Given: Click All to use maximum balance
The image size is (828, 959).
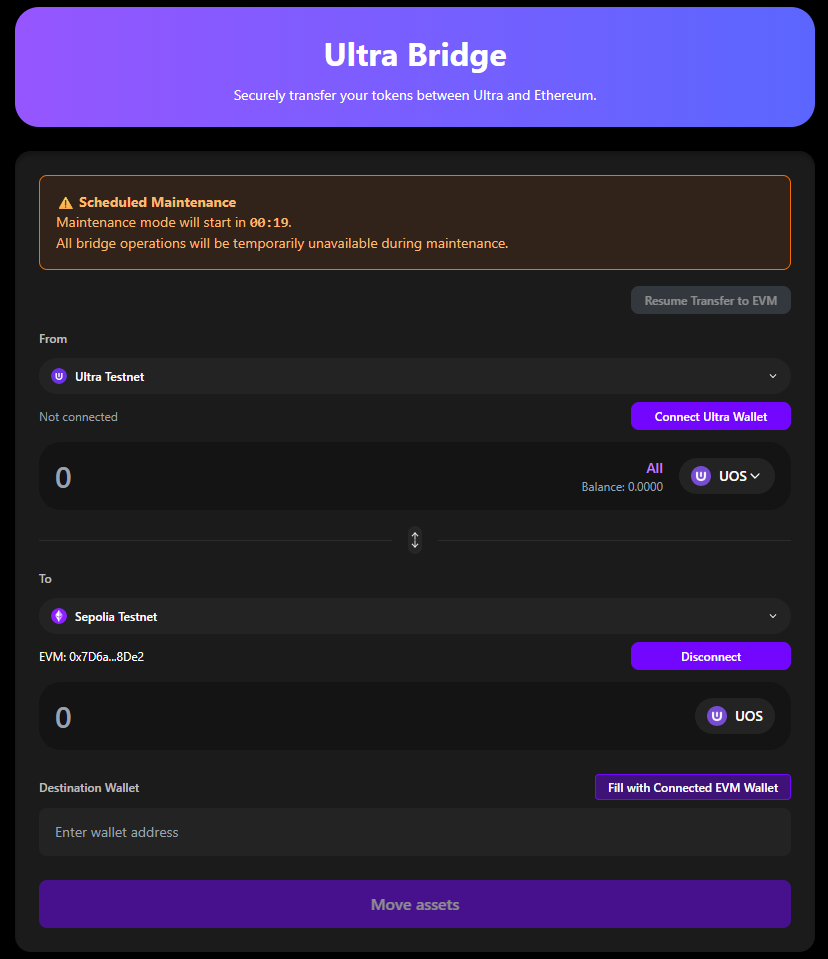Looking at the screenshot, I should [x=654, y=467].
